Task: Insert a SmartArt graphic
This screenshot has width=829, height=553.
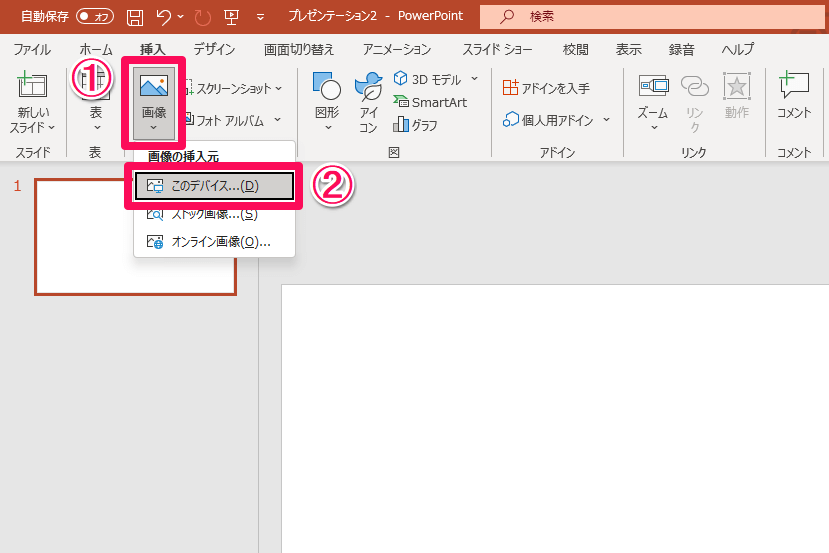Action: 430,102
